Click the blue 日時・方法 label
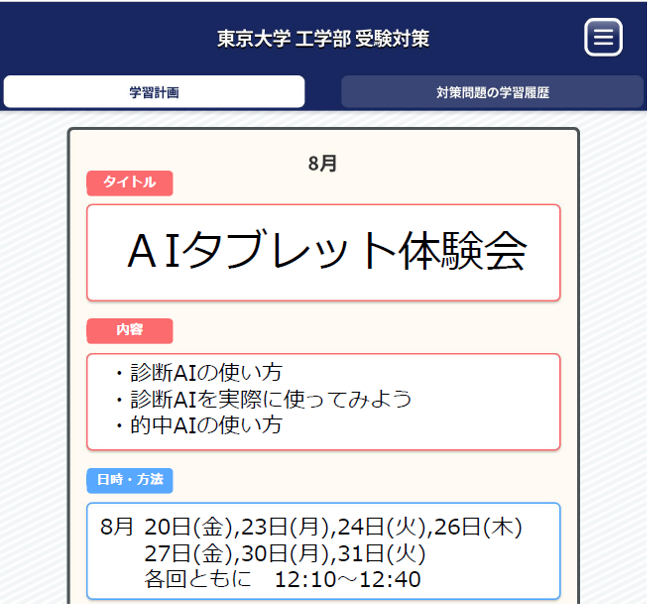 click(x=130, y=480)
